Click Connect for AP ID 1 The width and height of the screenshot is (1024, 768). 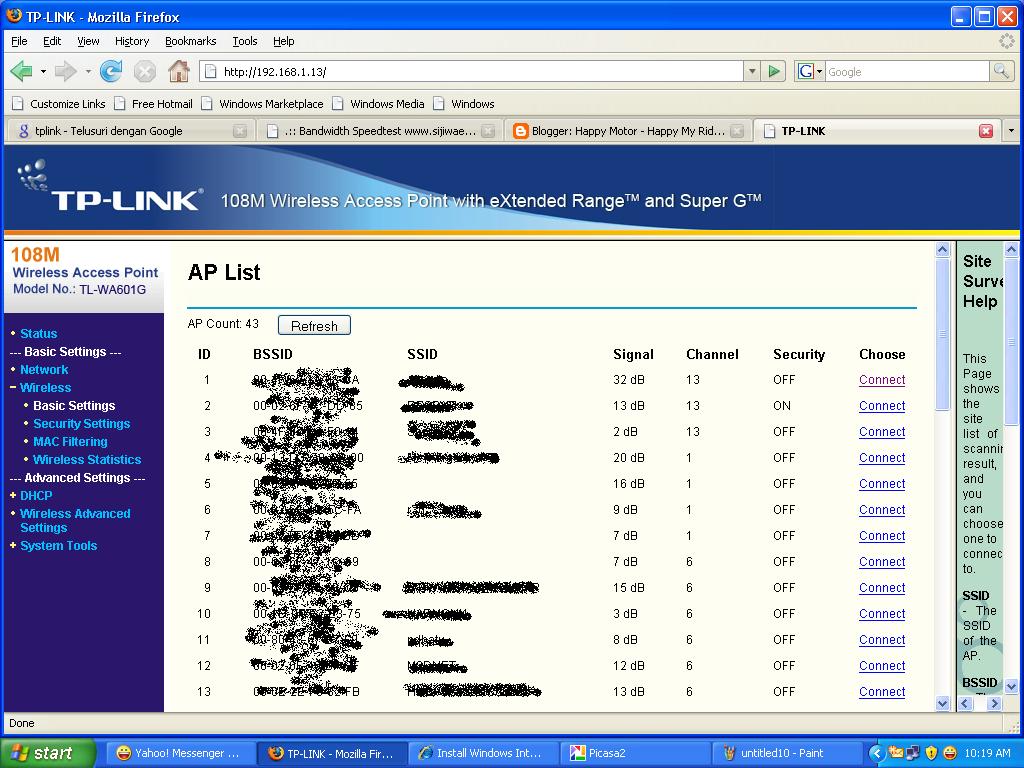(x=882, y=379)
